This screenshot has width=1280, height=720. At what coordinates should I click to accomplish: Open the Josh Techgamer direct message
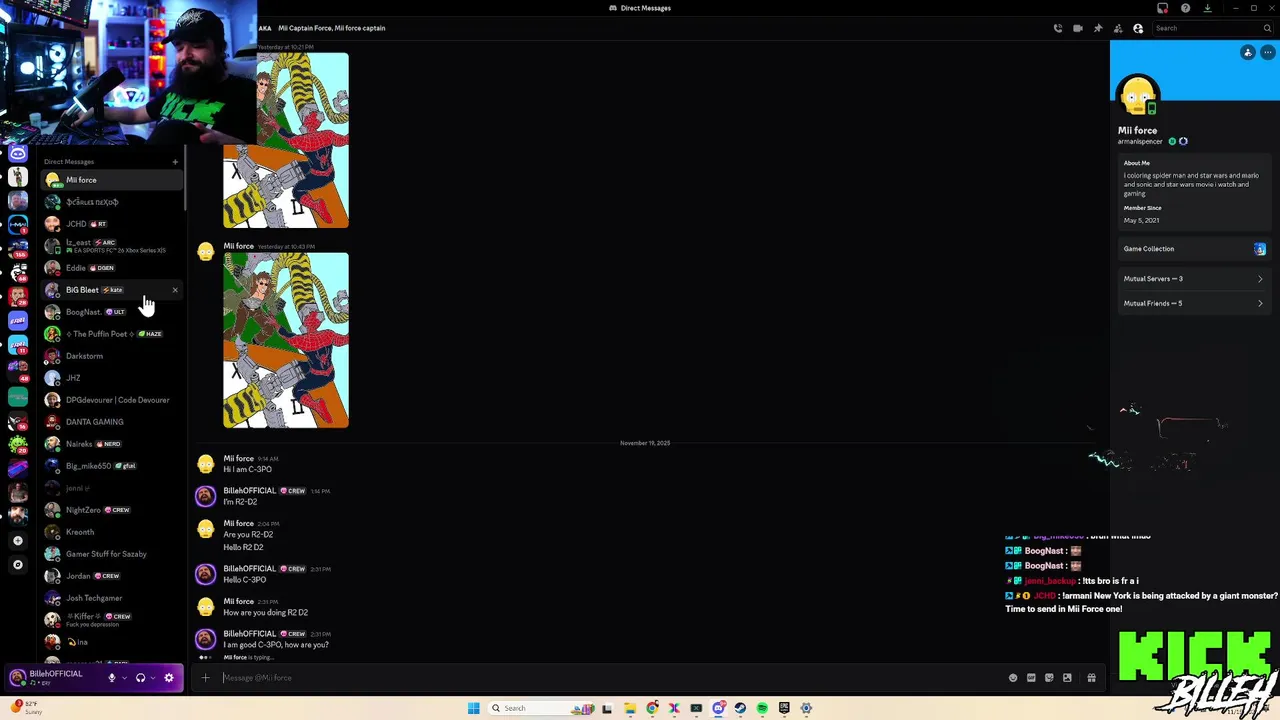coord(112,598)
